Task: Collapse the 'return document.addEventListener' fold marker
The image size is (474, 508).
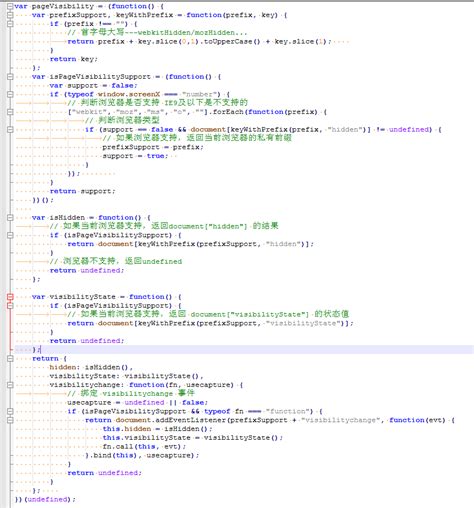Action: 10,420
